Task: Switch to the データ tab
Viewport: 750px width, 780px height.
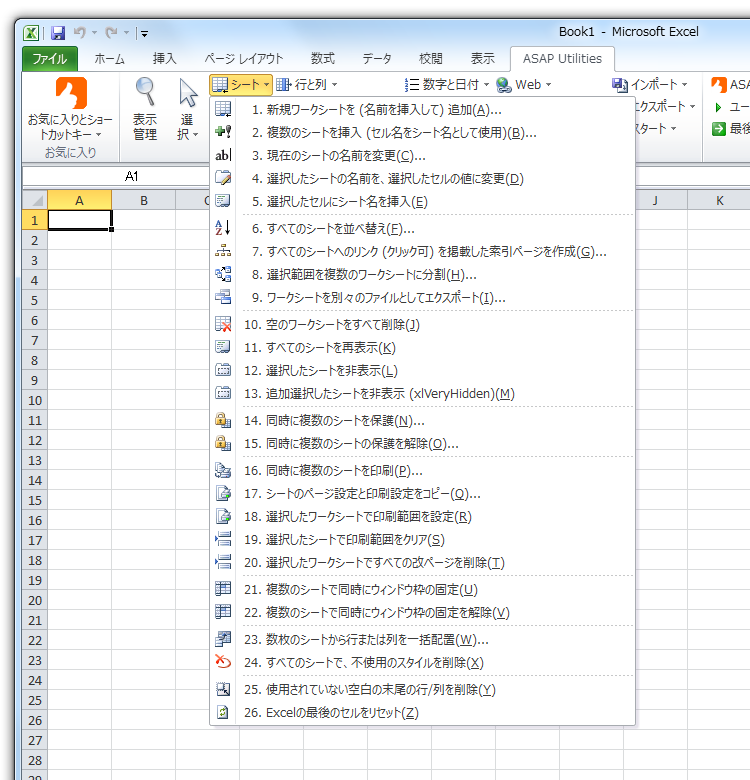Action: 377,59
